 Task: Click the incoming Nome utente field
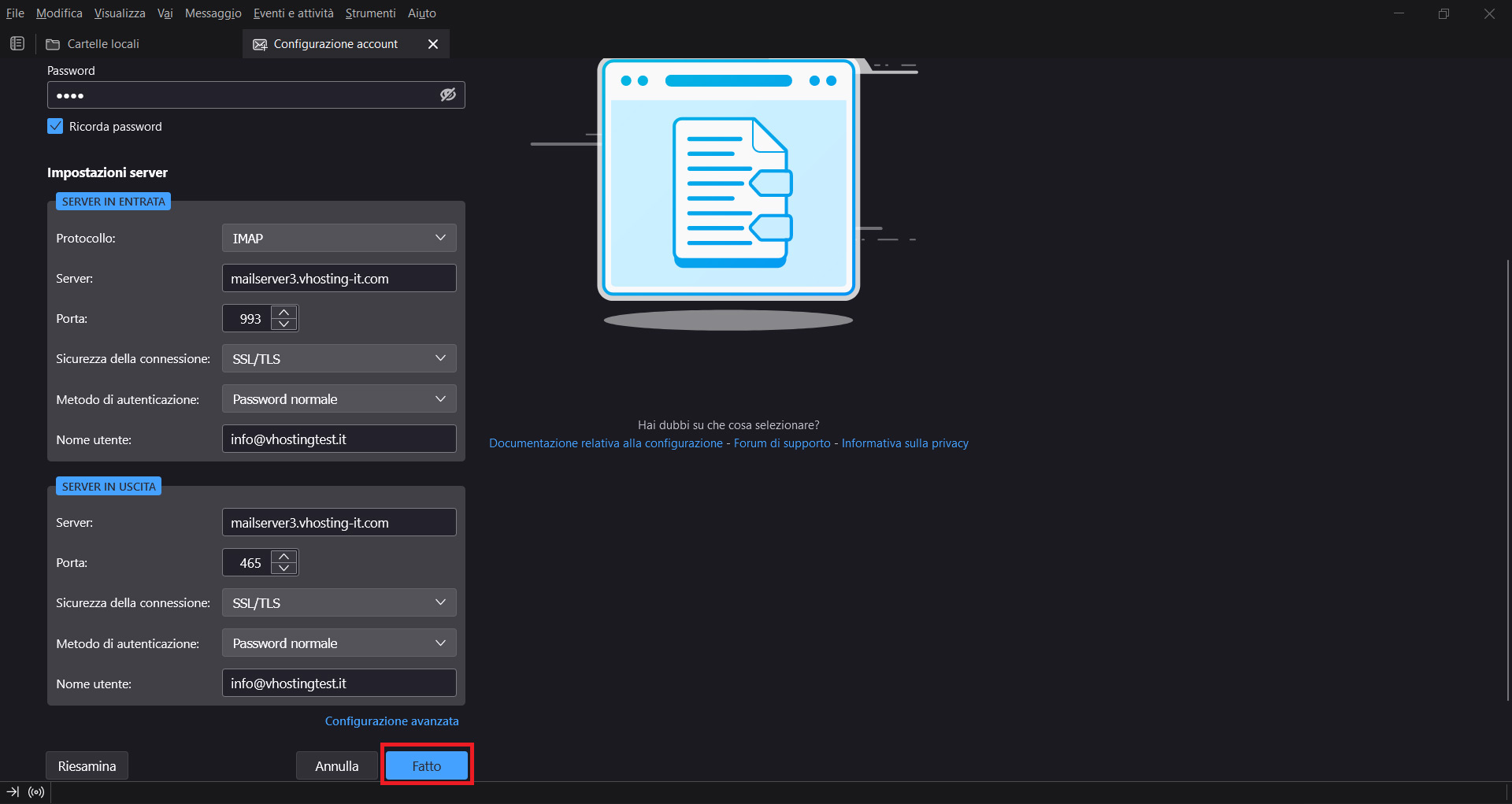click(x=339, y=439)
